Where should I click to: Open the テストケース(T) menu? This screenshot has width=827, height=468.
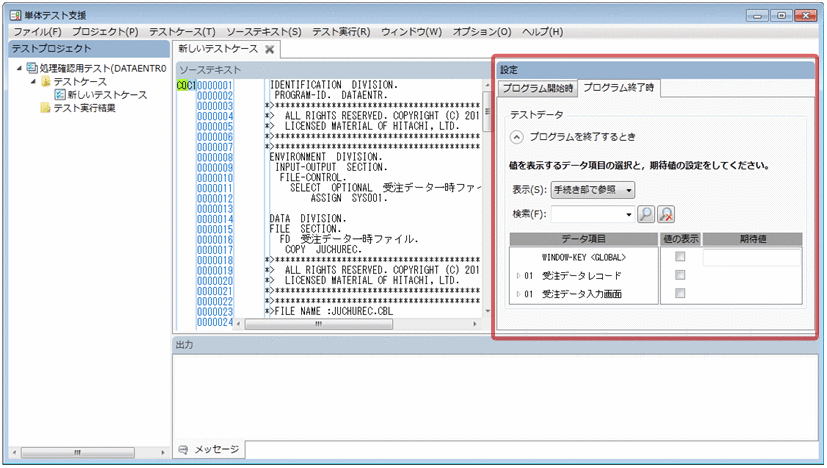click(182, 32)
